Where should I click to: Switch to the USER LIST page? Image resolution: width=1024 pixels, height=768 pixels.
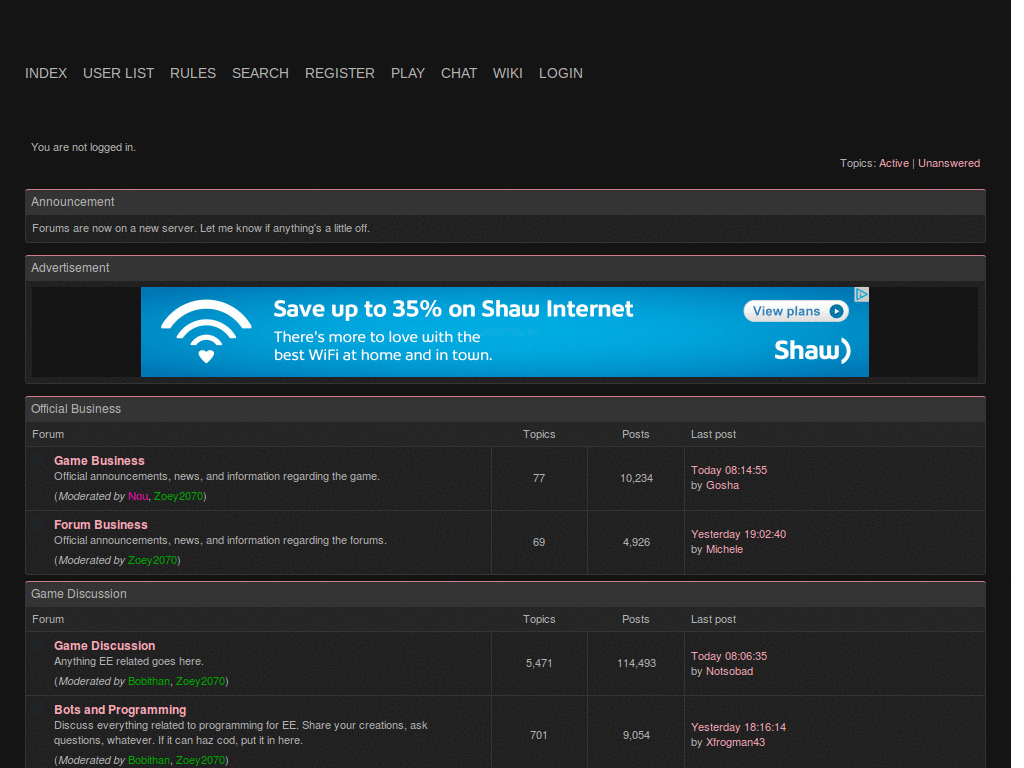[x=118, y=73]
